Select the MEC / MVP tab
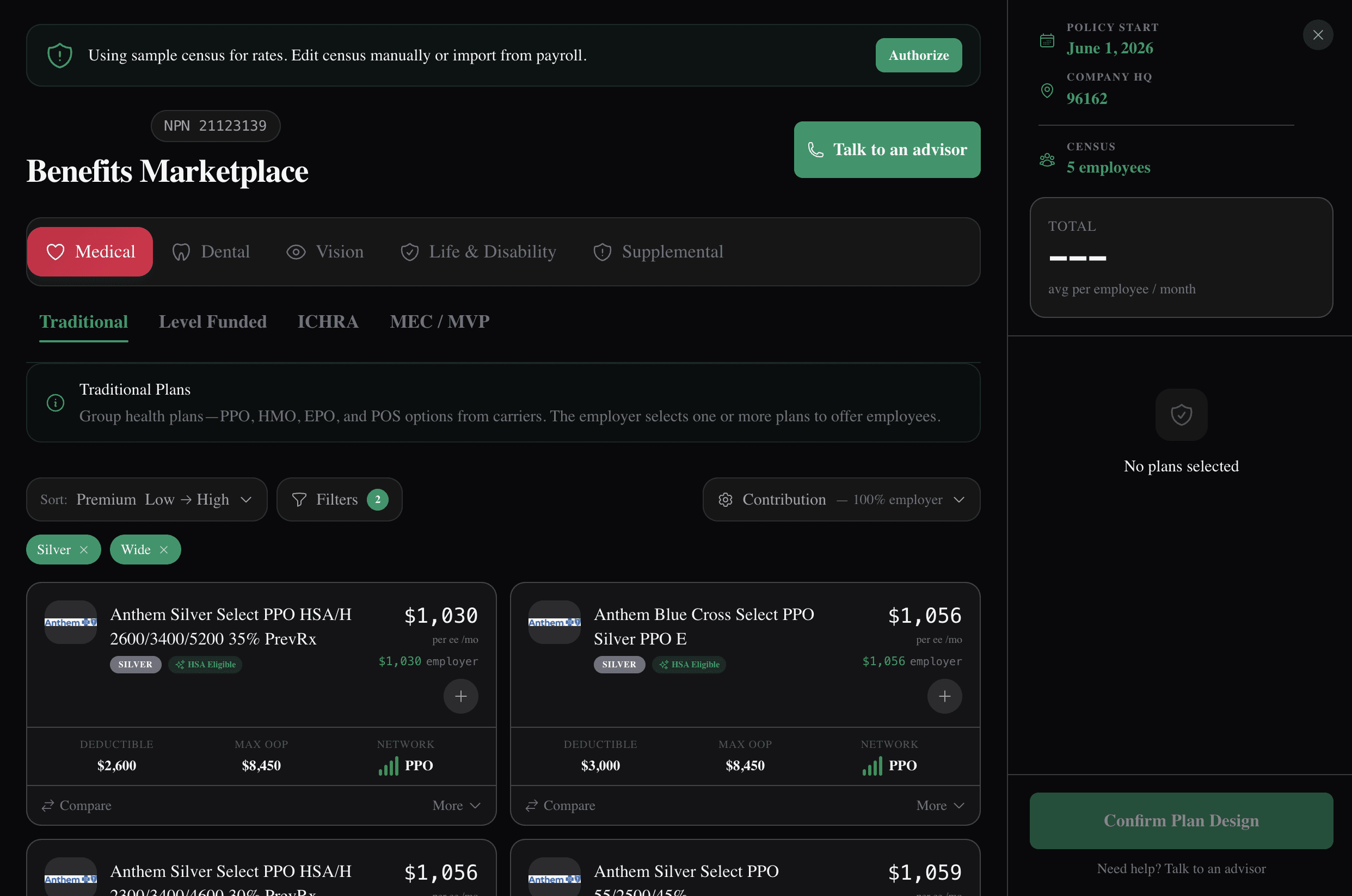The width and height of the screenshot is (1352, 896). pos(439,322)
